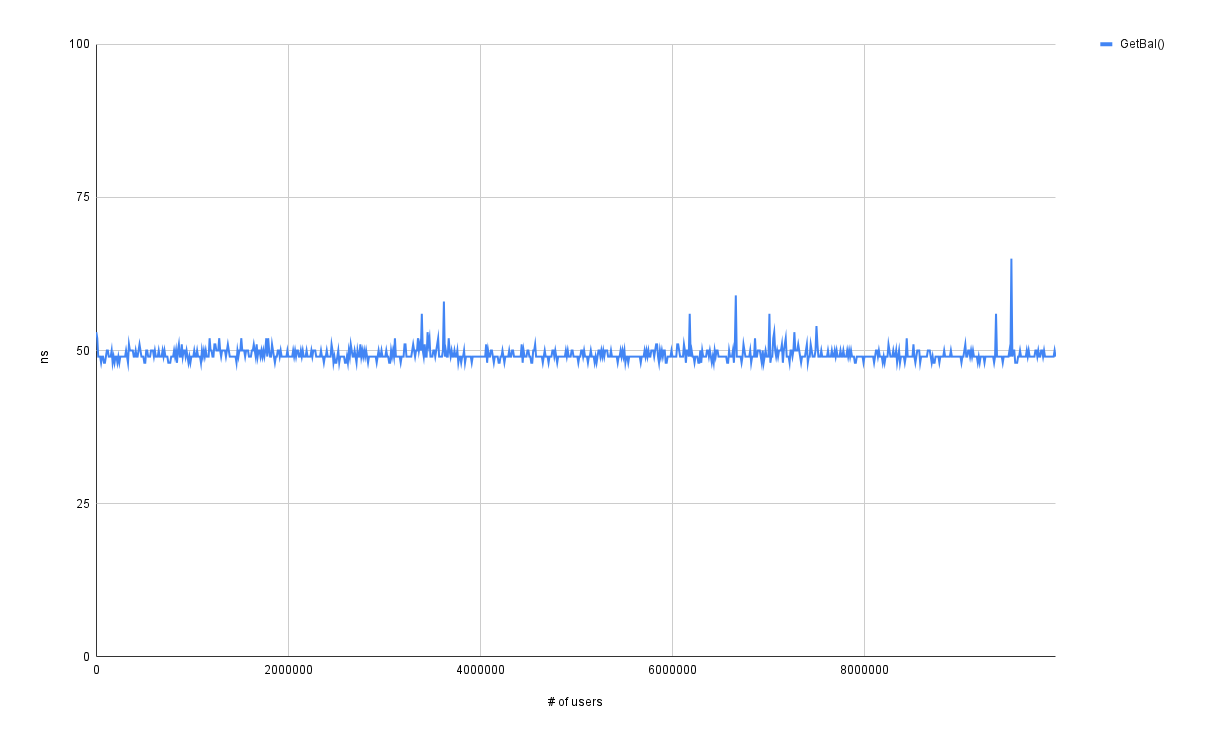The height and width of the screenshot is (746, 1206).
Task: Click the "# of users" x-axis title
Action: click(x=575, y=702)
